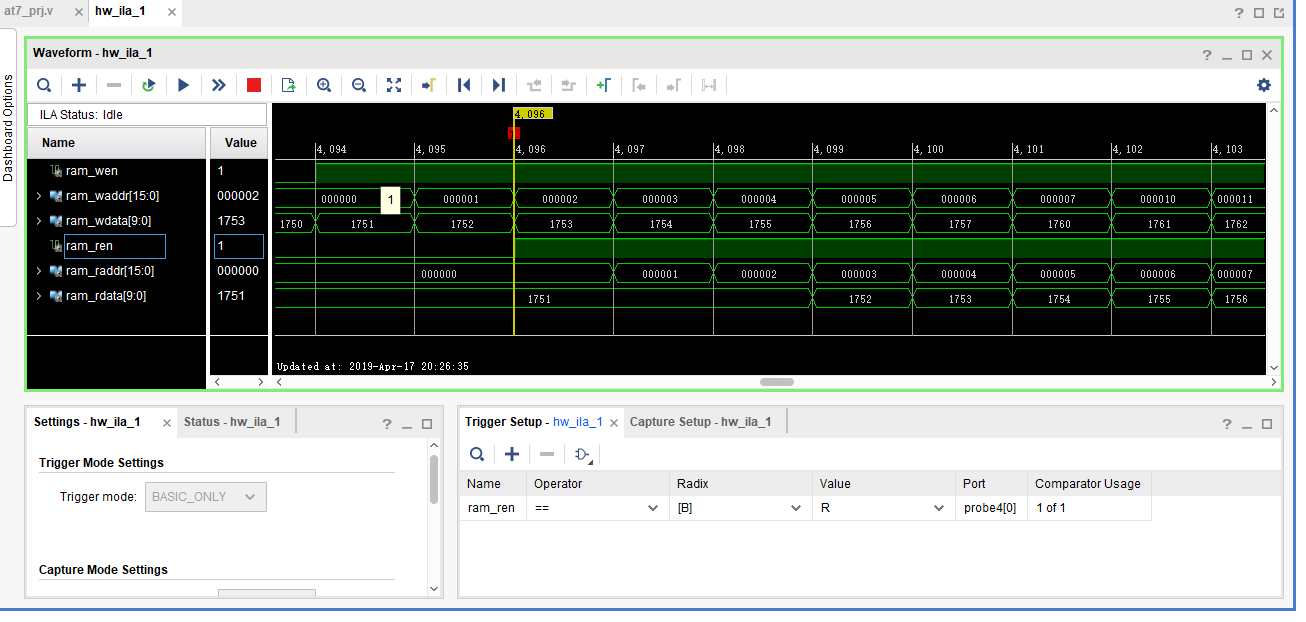Click Run Trigger Immediate double-arrow icon

pyautogui.click(x=219, y=85)
